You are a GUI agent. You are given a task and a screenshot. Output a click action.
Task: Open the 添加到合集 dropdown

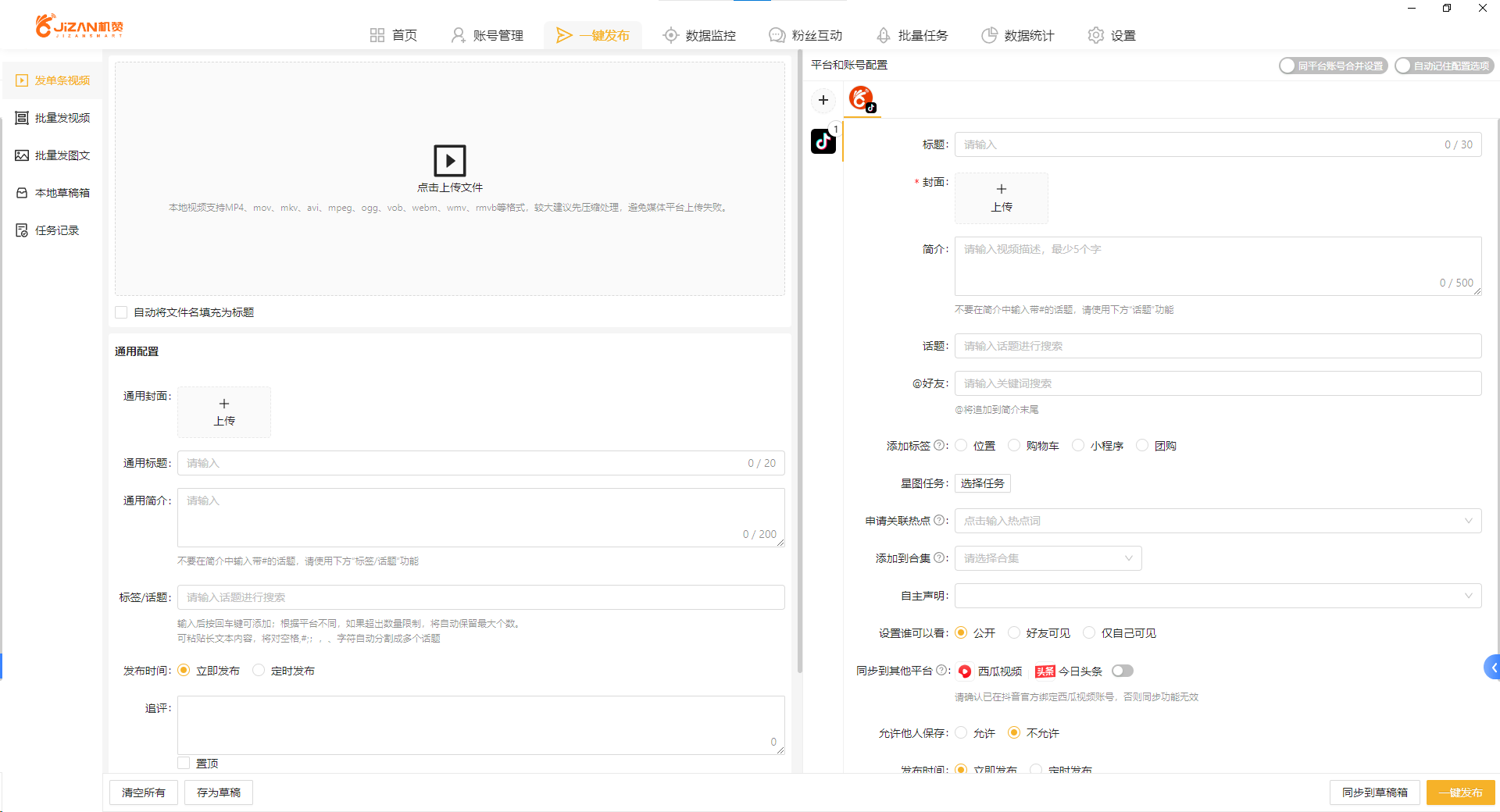pyautogui.click(x=1048, y=558)
